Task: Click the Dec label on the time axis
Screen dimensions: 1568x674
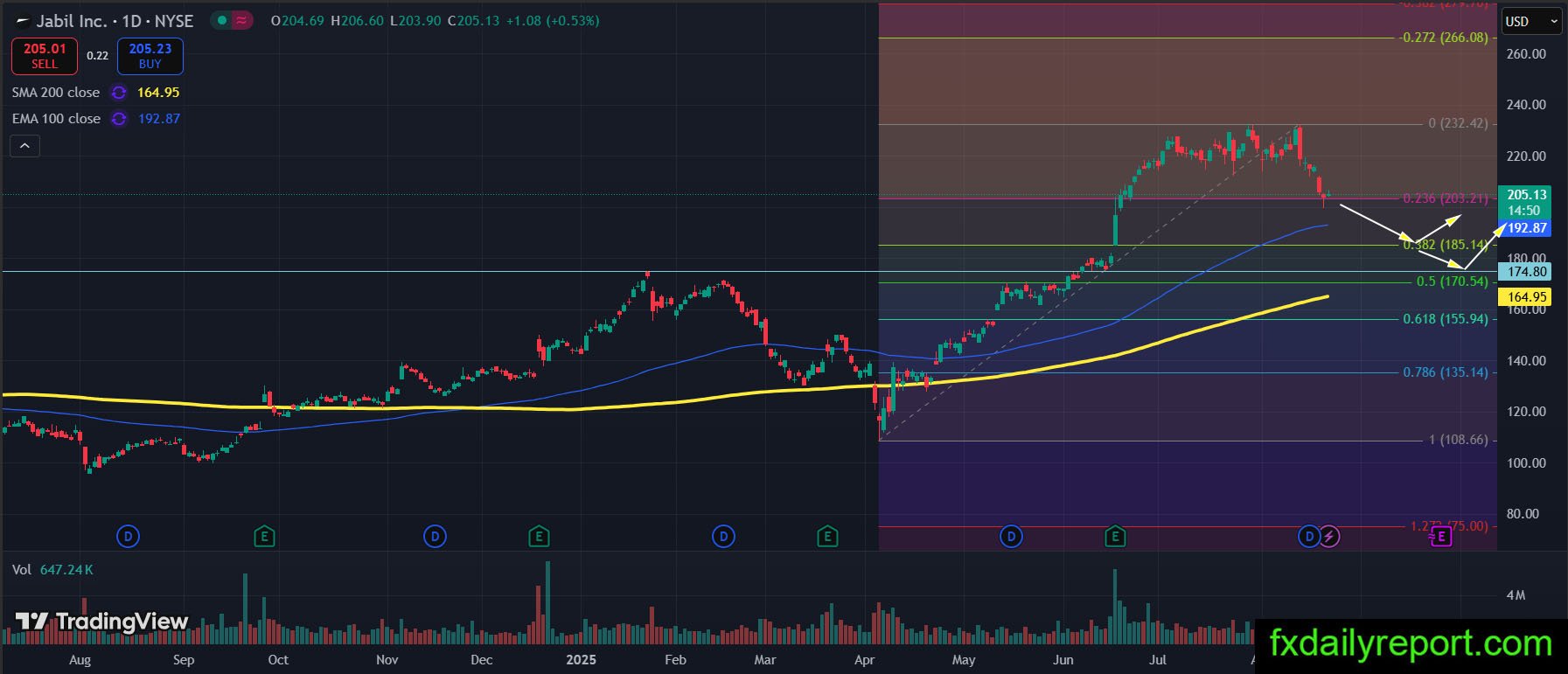Action: 481,660
